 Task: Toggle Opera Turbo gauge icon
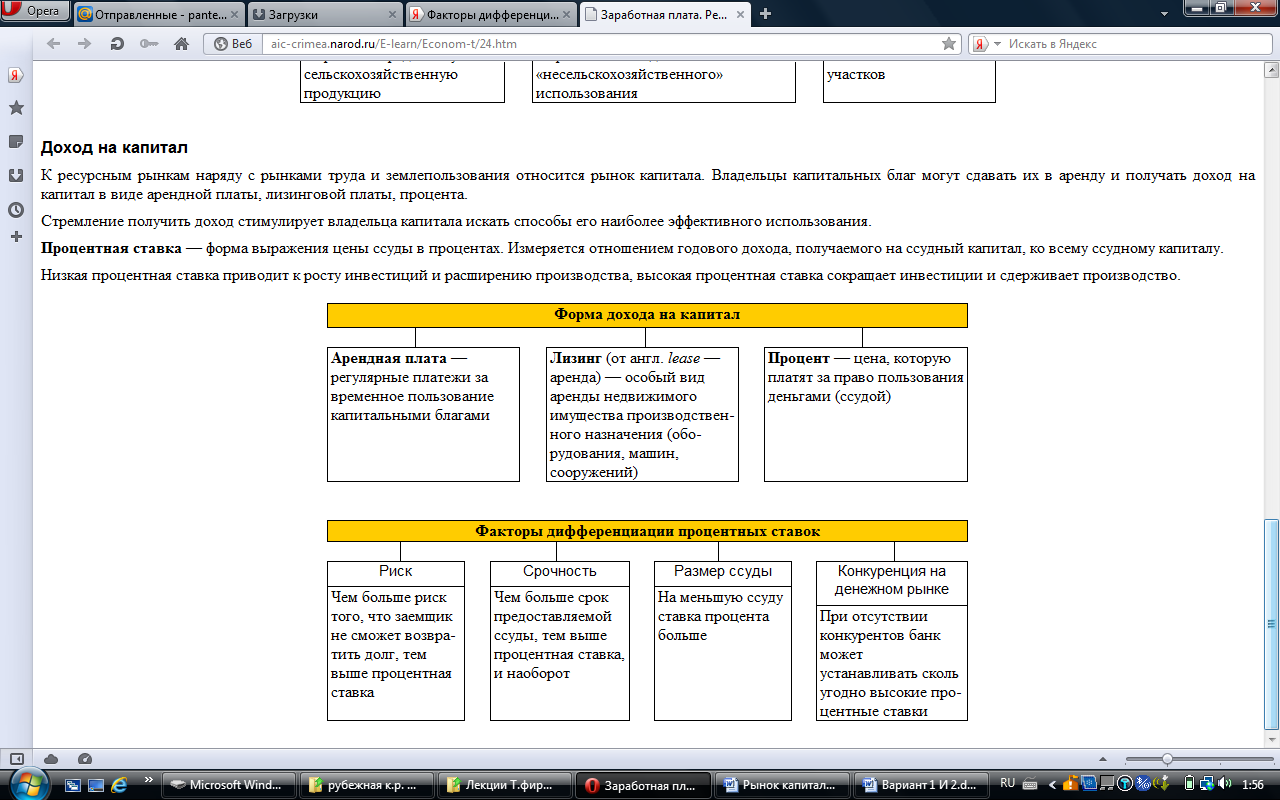coord(85,759)
